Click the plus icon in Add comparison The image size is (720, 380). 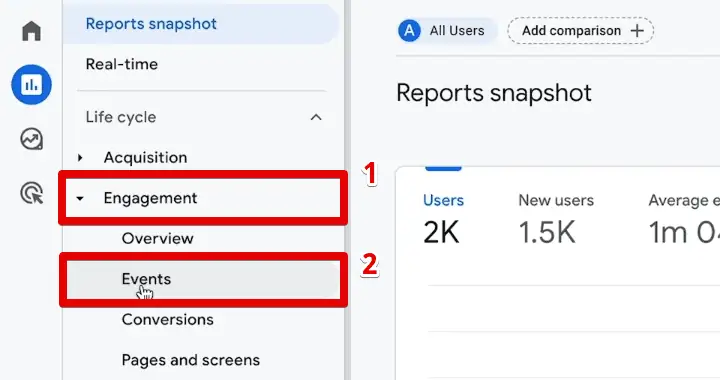click(x=637, y=31)
